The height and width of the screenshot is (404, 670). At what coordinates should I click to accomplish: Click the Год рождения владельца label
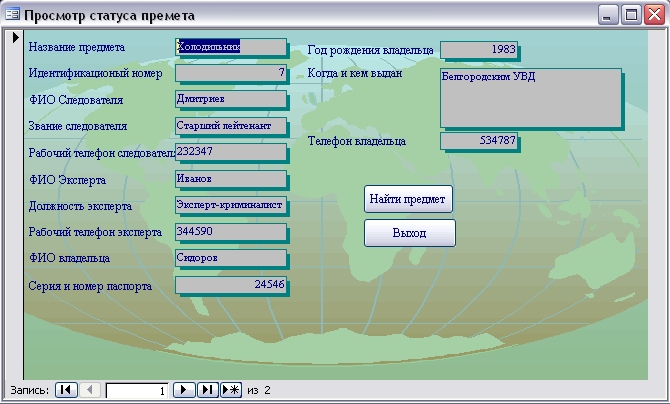(370, 50)
